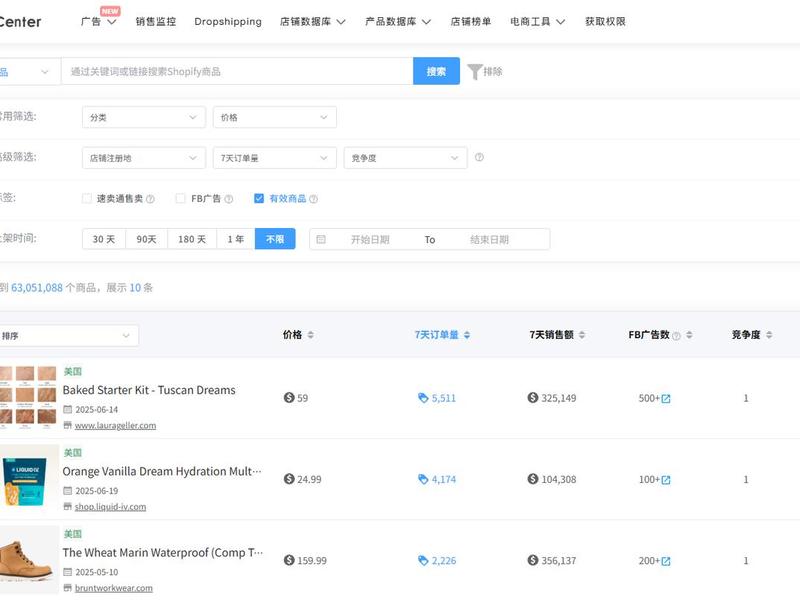Image resolution: width=800 pixels, height=600 pixels.
Task: Select the 不限 time range
Action: click(x=275, y=239)
